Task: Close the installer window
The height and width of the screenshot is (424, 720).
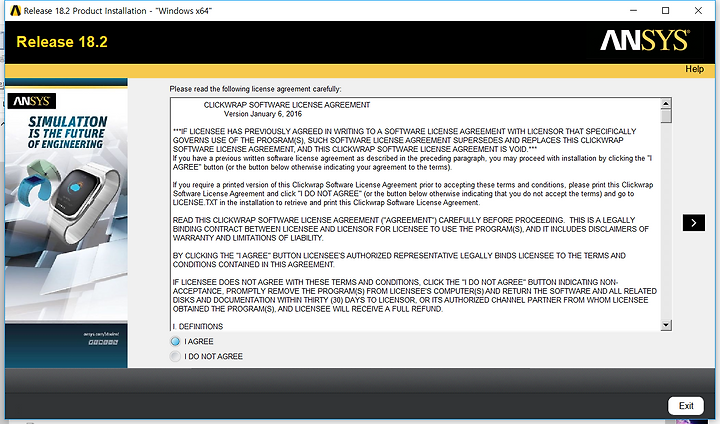Action: pos(698,11)
